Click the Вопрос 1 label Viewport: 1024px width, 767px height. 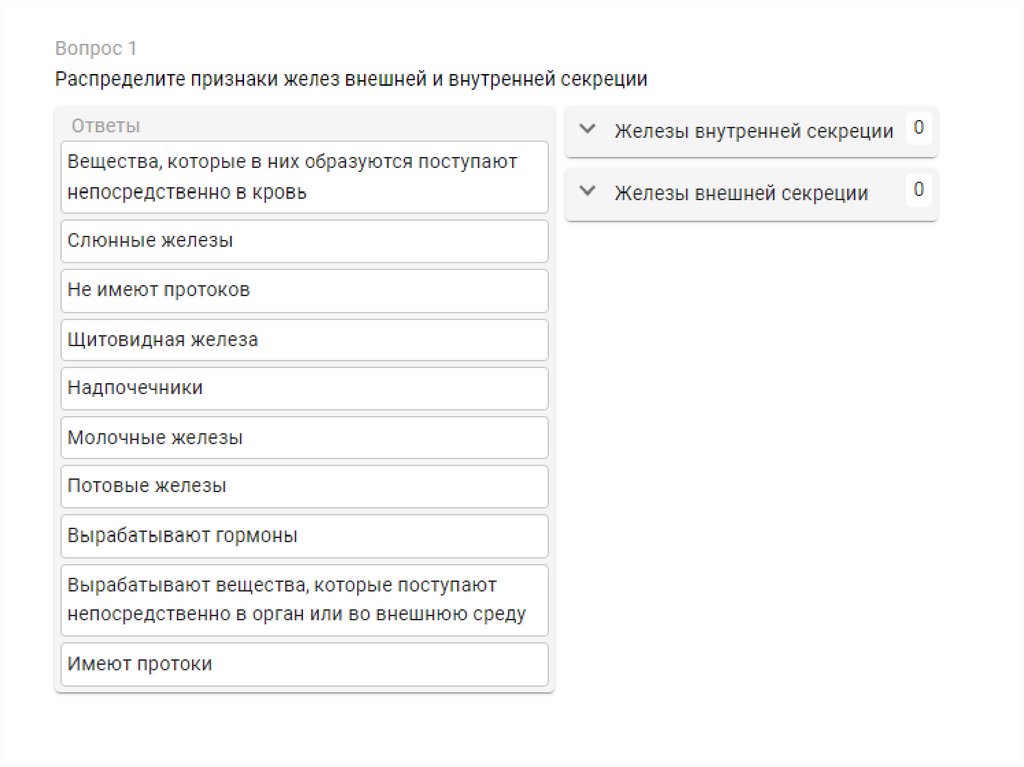pos(96,48)
